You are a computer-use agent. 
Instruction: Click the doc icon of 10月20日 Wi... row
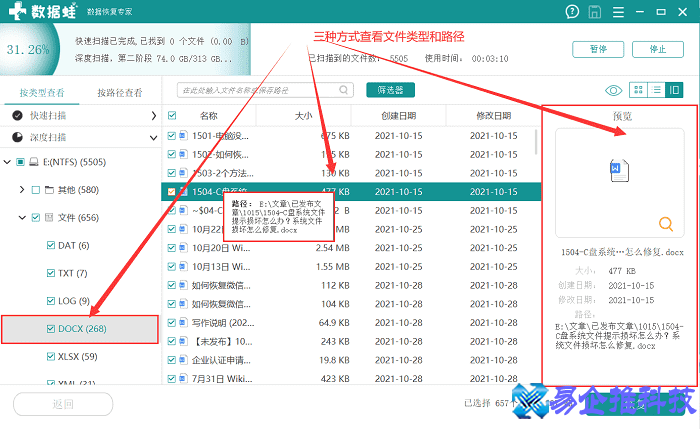(183, 248)
